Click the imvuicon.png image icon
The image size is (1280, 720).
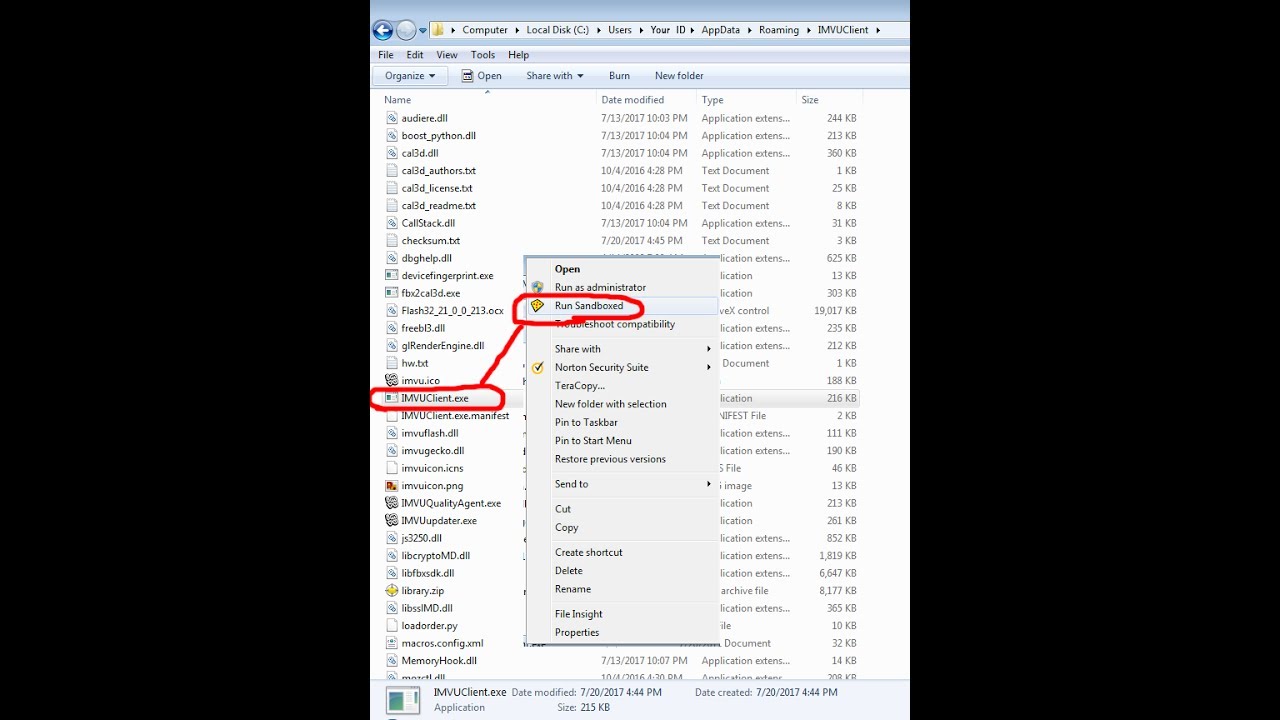pyautogui.click(x=392, y=486)
